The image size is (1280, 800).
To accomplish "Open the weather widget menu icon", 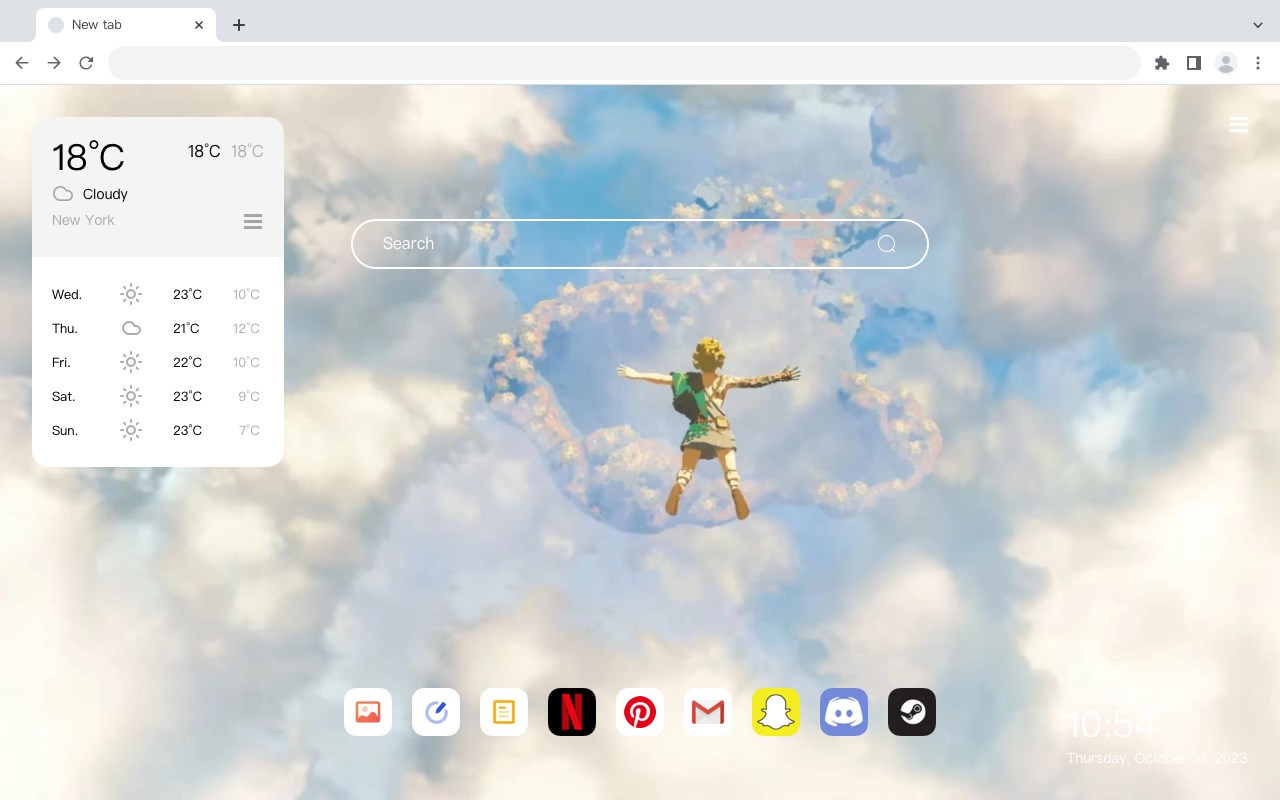I will click(x=253, y=222).
